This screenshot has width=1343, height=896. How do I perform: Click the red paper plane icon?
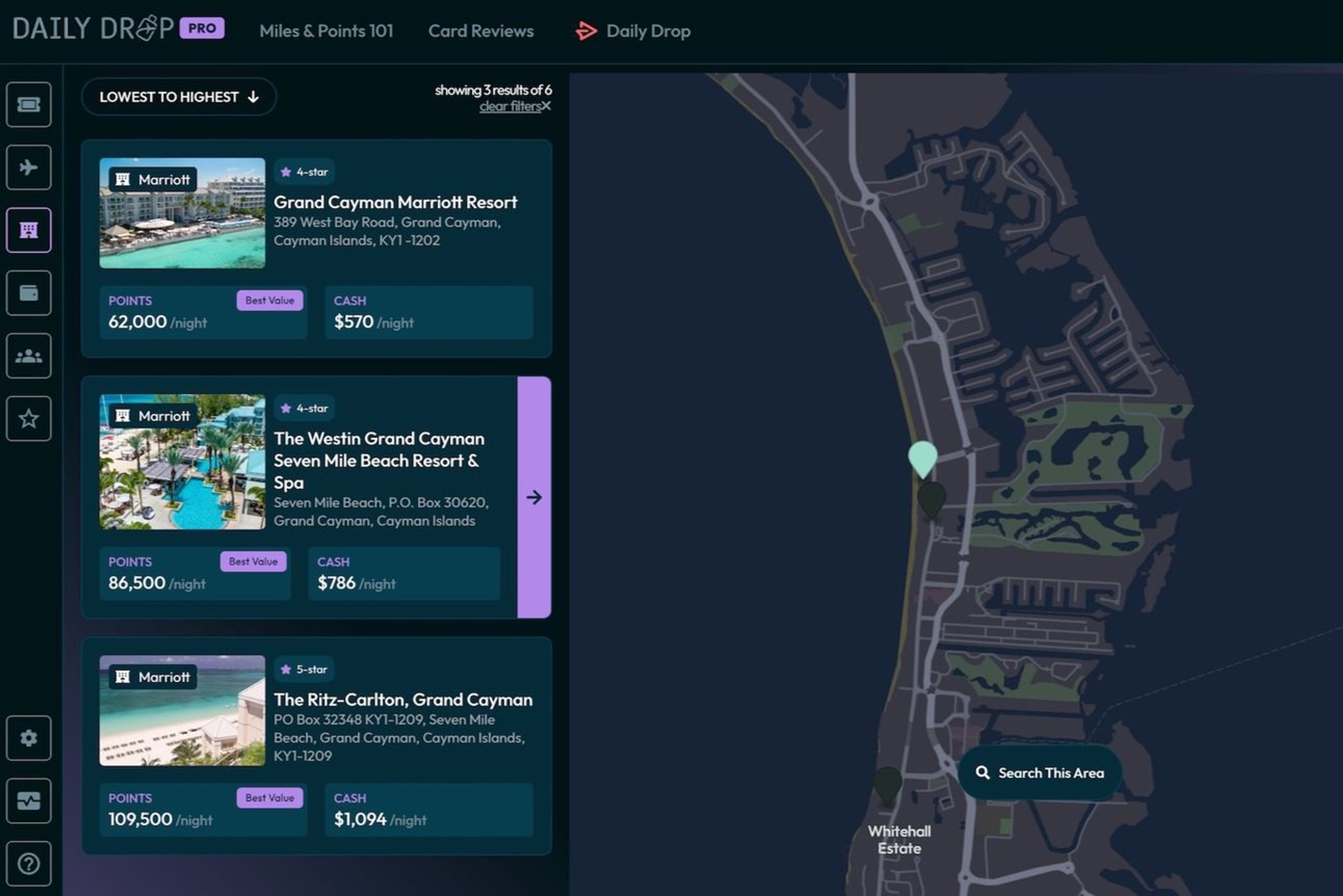click(x=586, y=31)
